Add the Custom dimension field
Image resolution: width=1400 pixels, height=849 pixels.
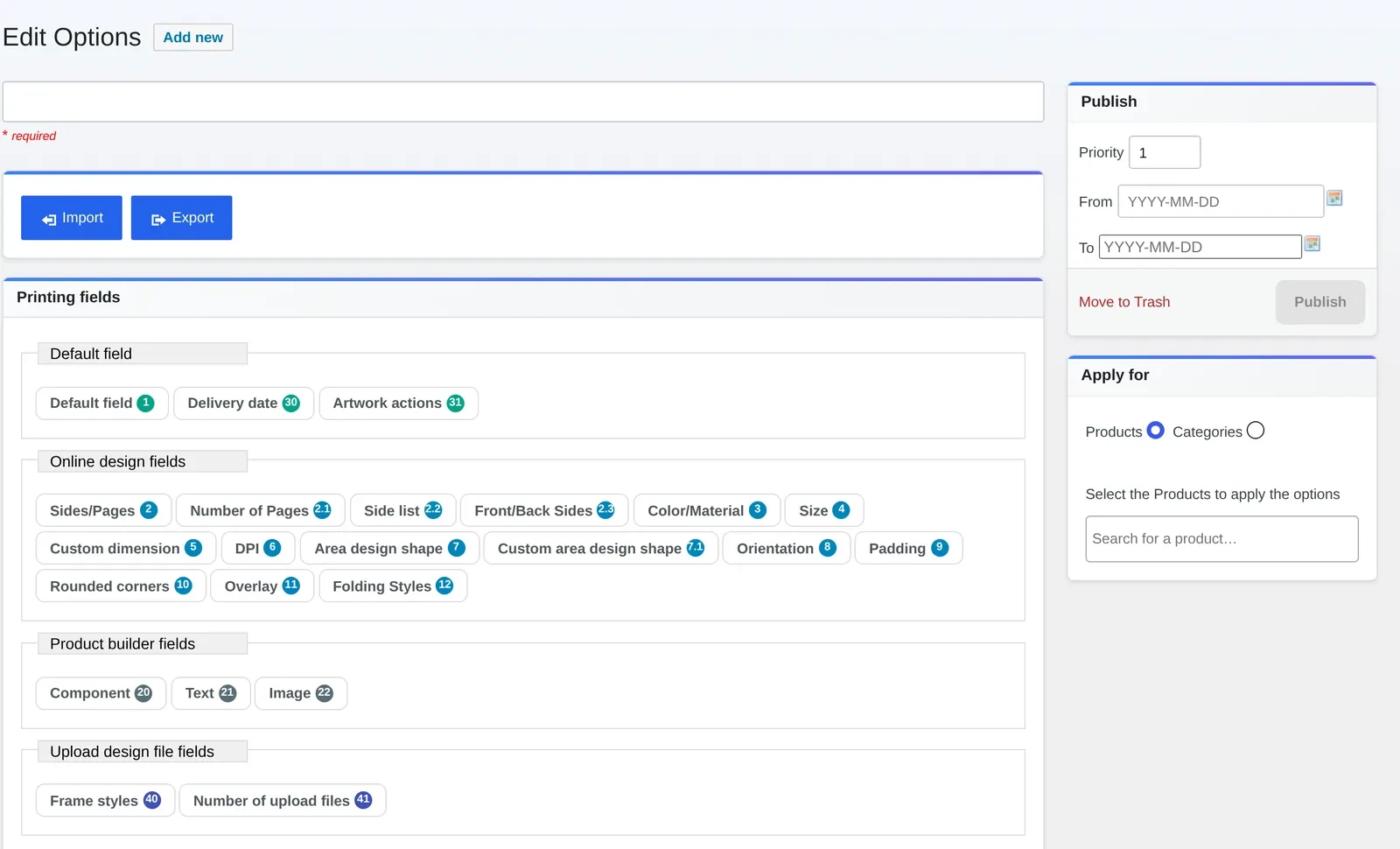(125, 549)
